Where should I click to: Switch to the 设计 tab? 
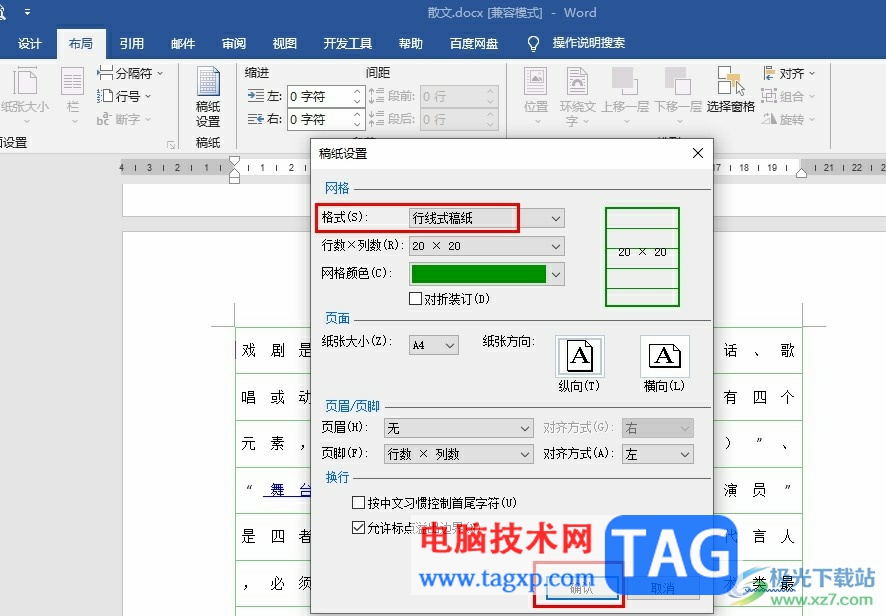pyautogui.click(x=29, y=44)
